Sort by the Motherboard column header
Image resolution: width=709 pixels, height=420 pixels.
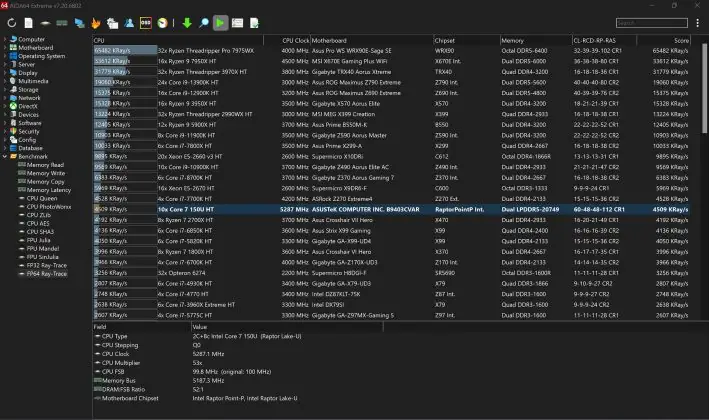tap(371, 40)
